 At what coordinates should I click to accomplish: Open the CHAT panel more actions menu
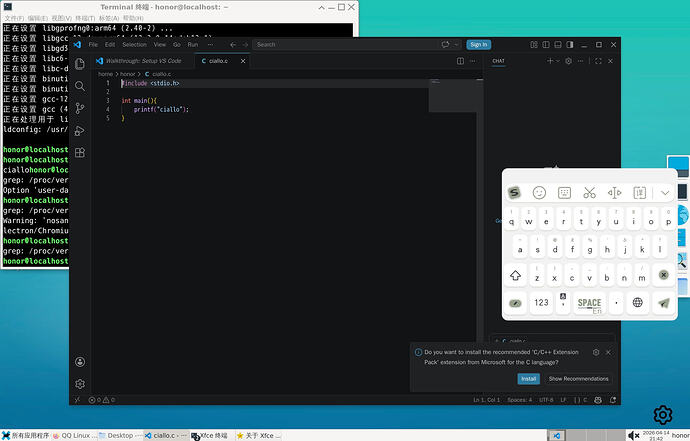581,61
